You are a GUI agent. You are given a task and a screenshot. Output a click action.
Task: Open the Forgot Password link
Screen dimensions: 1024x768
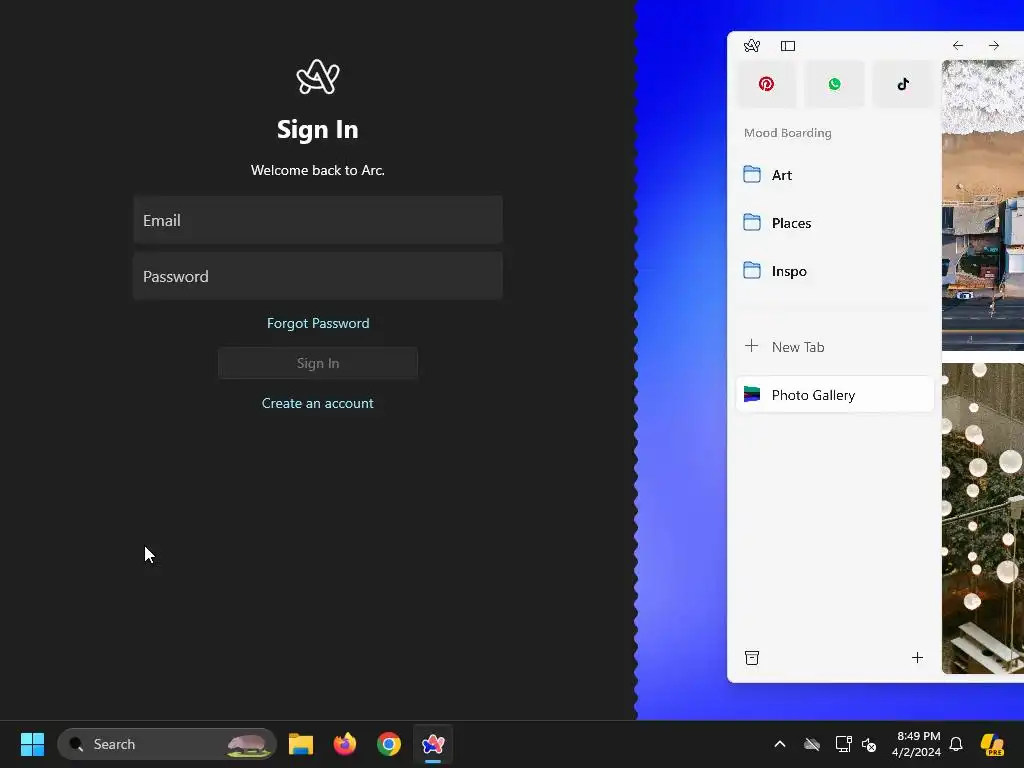point(318,323)
